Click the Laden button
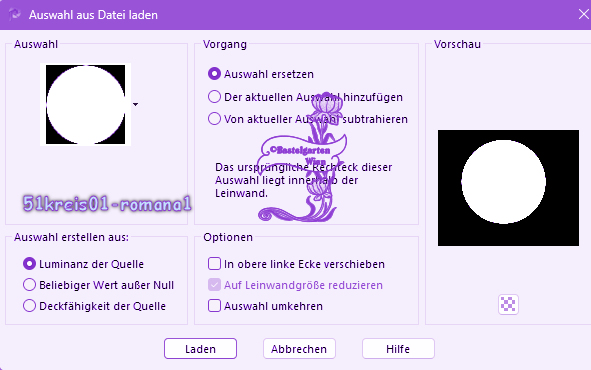This screenshot has width=591, height=370. [201, 349]
